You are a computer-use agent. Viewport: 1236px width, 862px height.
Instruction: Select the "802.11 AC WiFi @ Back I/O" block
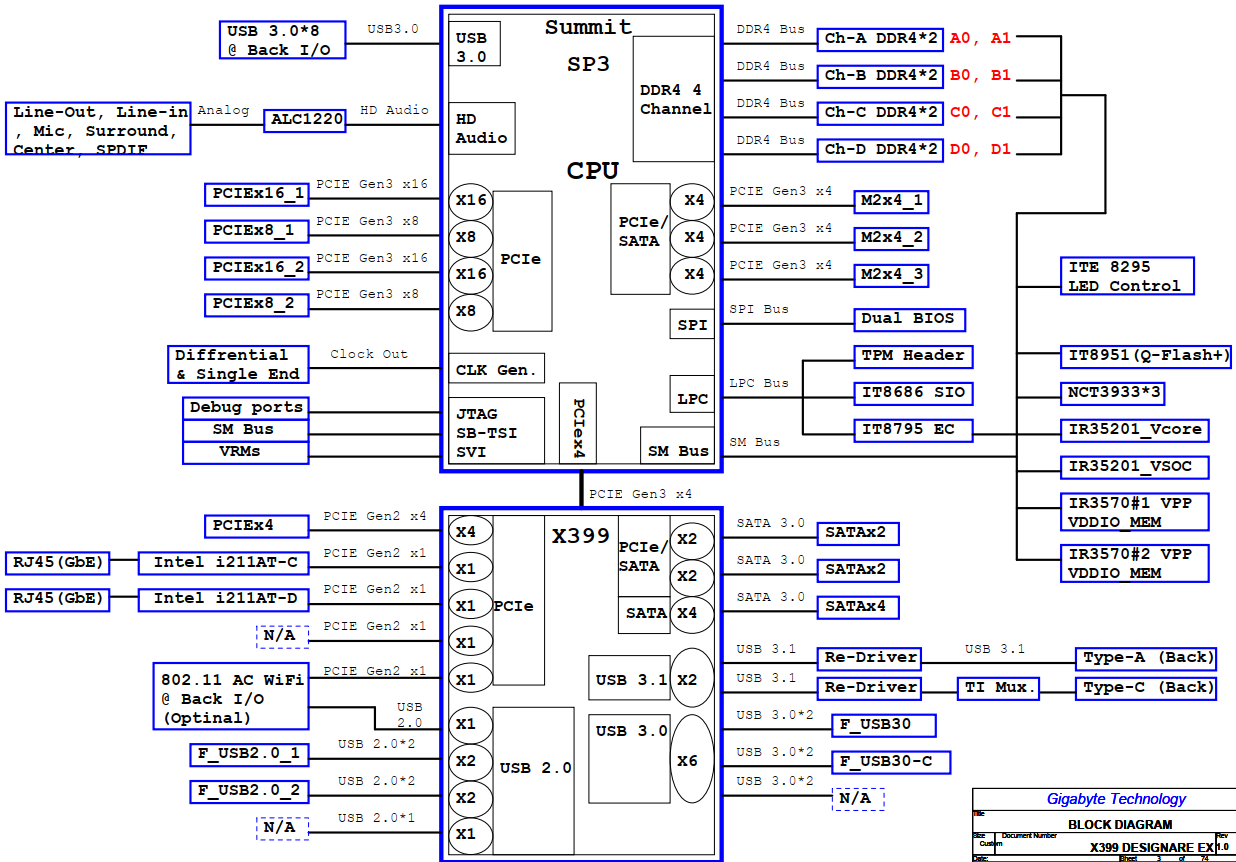pyautogui.click(x=231, y=695)
